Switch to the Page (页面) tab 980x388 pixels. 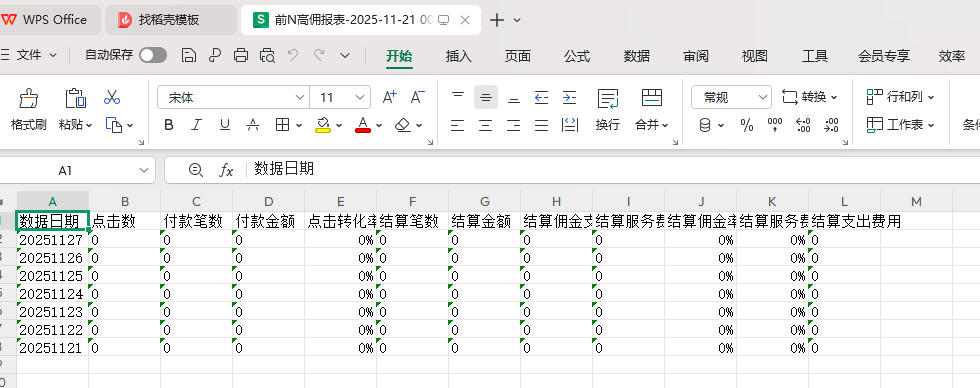click(518, 56)
